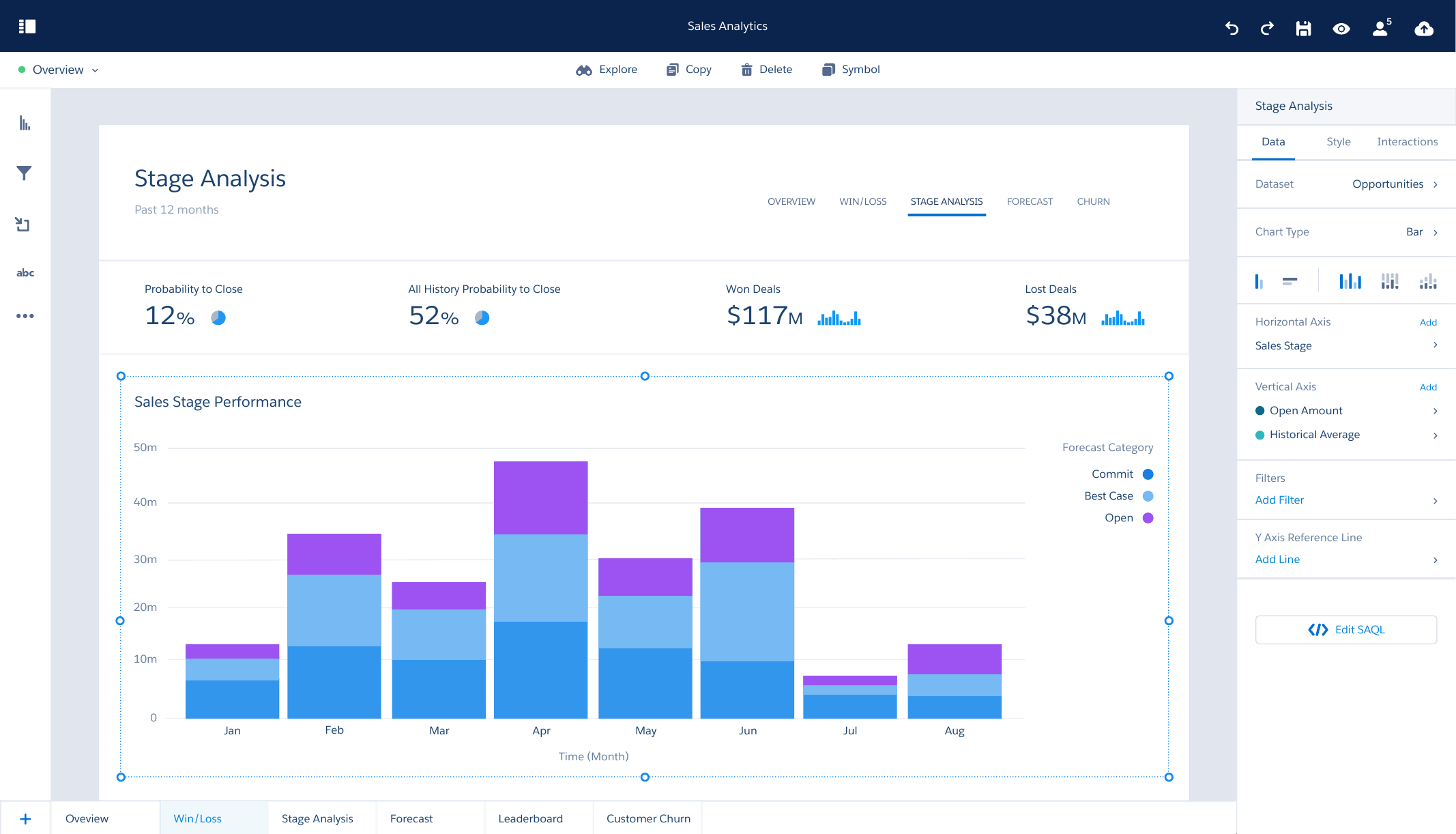1456x834 pixels.
Task: Open the Oveview bottom page tab
Action: pos(106,818)
